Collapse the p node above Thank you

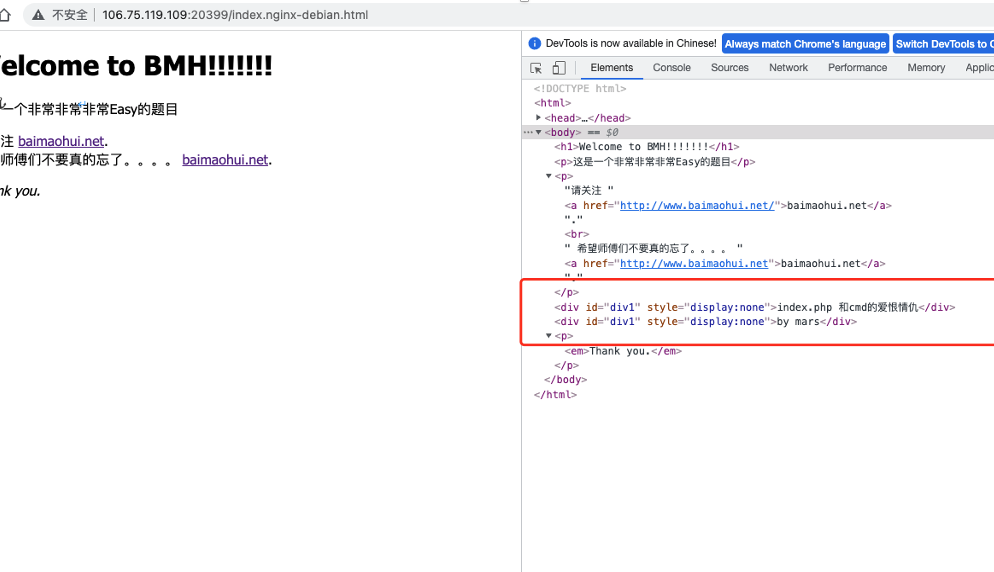point(549,335)
